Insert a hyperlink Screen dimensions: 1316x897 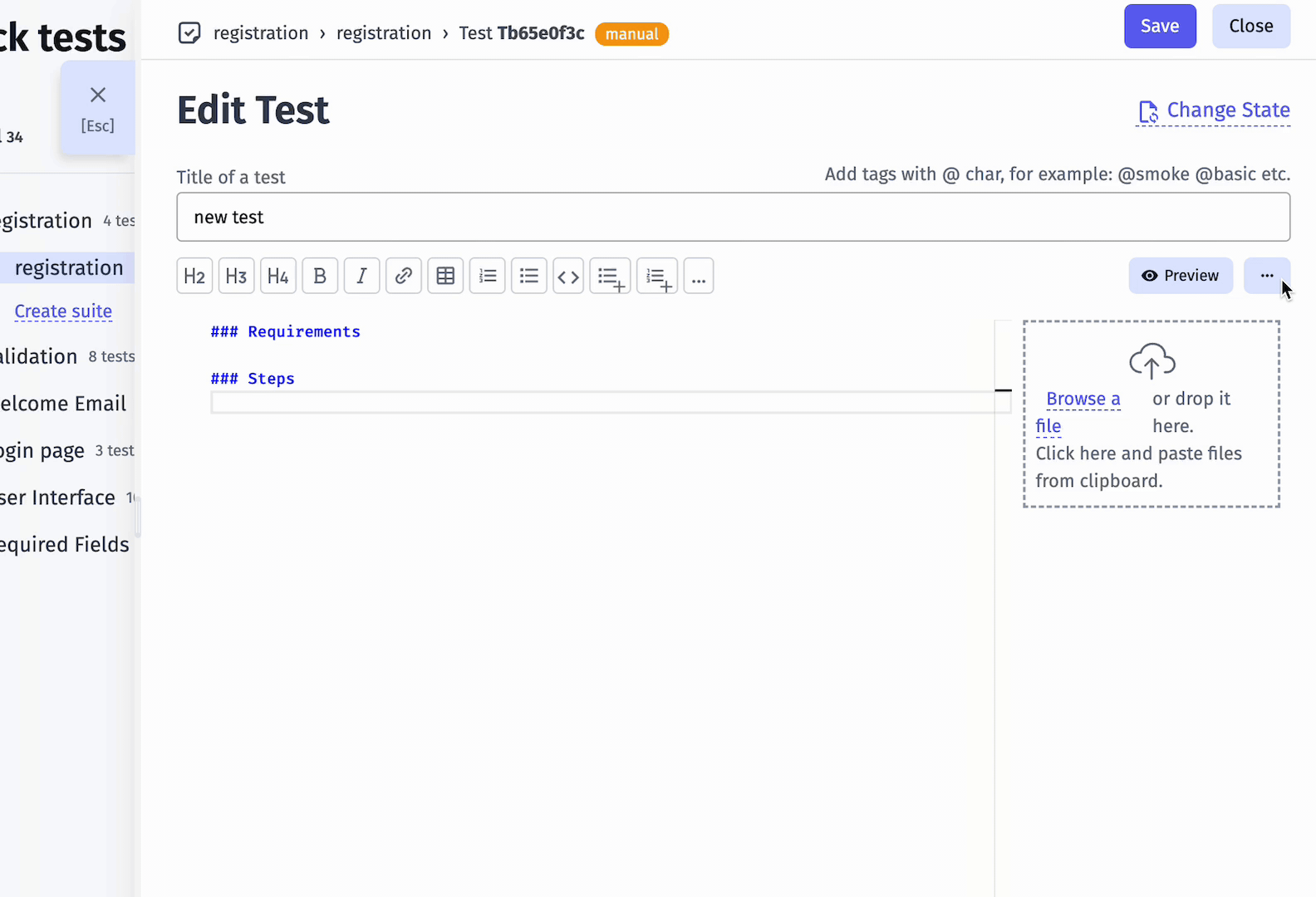(x=404, y=276)
